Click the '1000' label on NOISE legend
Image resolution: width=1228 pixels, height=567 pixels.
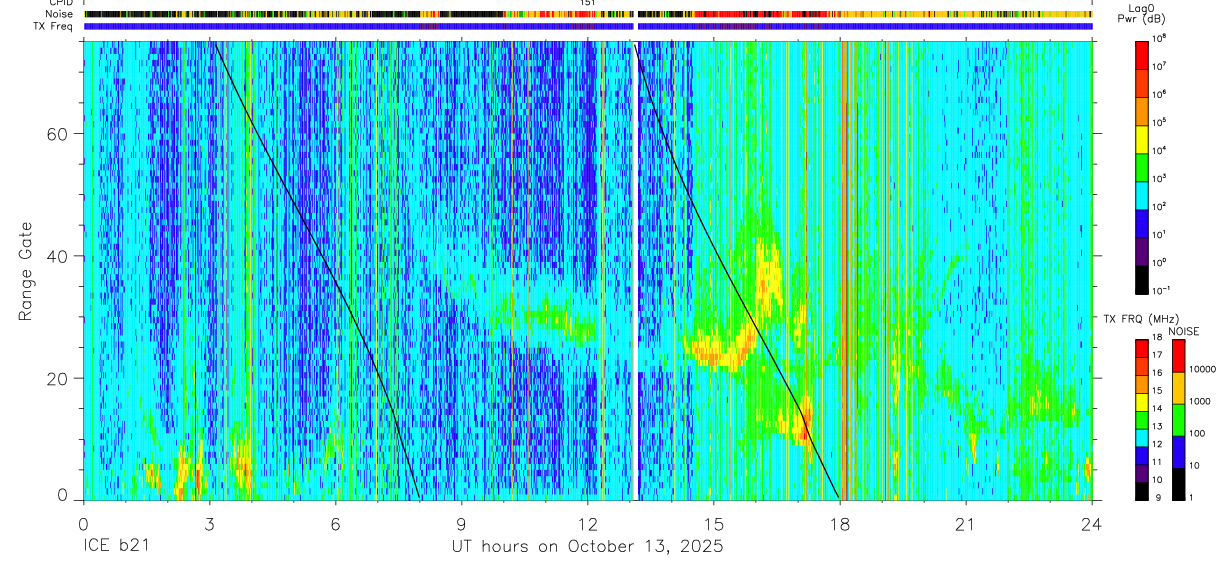[1200, 401]
